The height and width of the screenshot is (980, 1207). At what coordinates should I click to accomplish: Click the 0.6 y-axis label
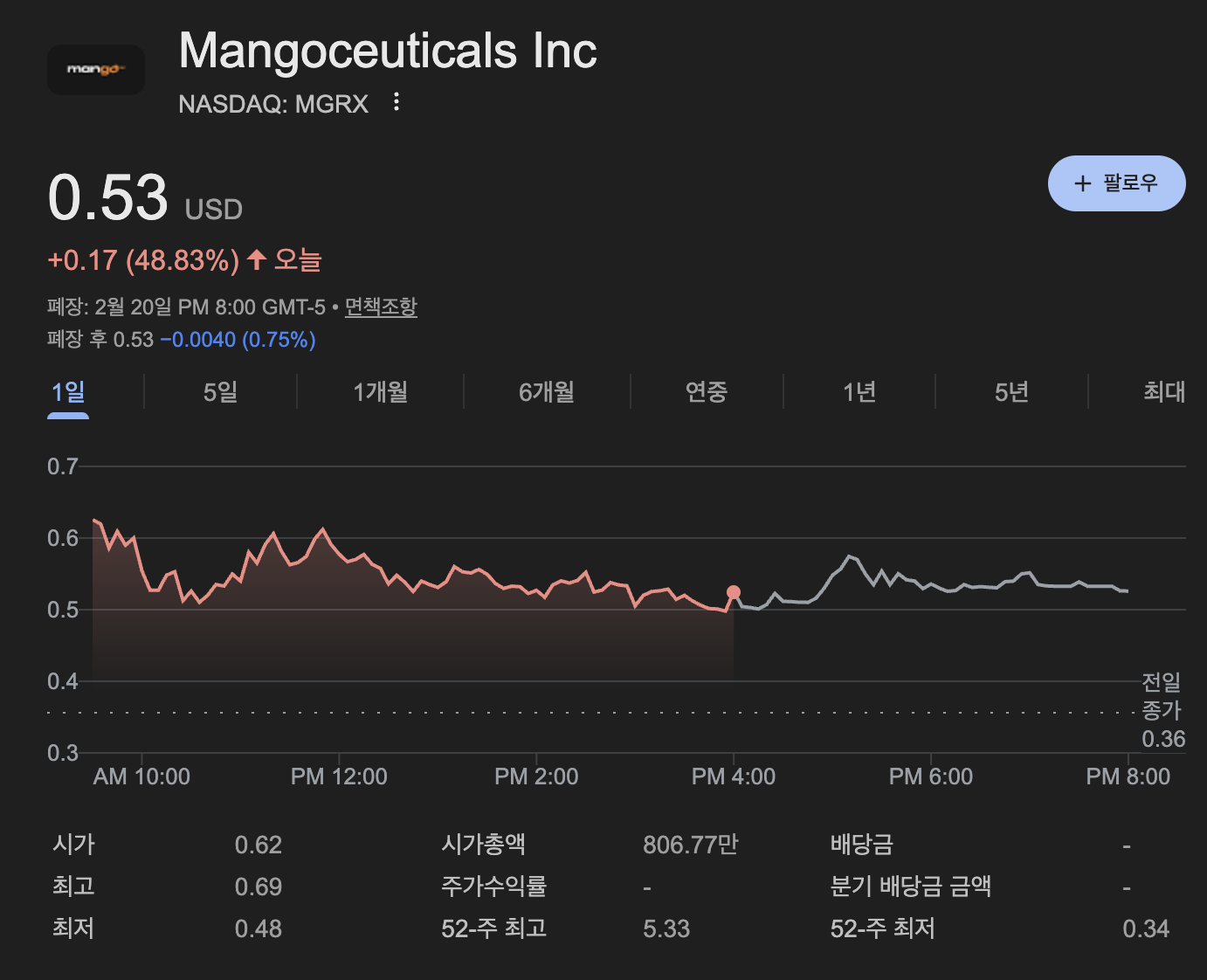[63, 537]
